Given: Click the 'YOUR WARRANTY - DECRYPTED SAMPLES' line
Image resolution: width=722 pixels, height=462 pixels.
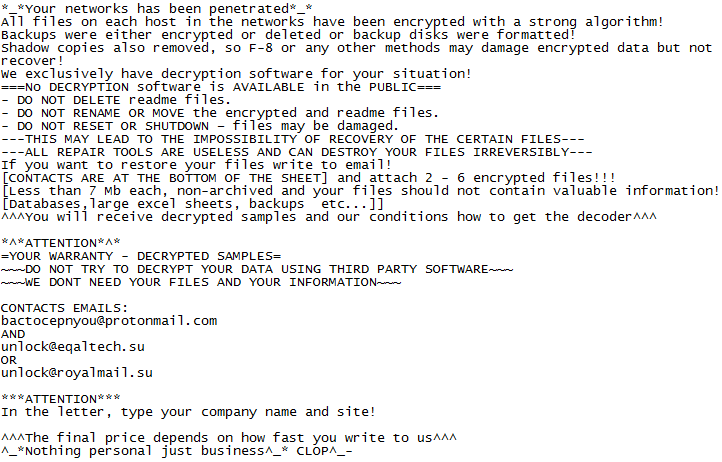Looking at the screenshot, I should click(141, 256).
